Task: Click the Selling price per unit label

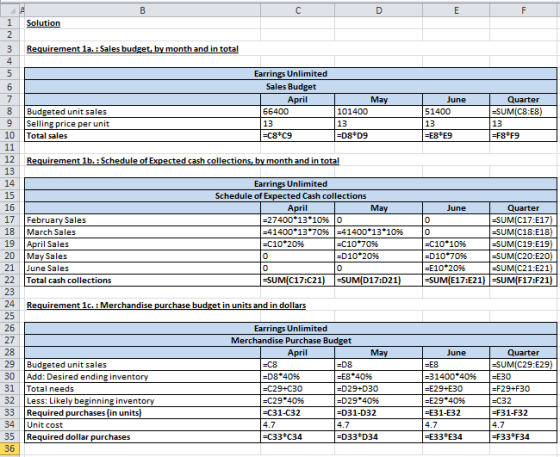Action: tap(68, 124)
